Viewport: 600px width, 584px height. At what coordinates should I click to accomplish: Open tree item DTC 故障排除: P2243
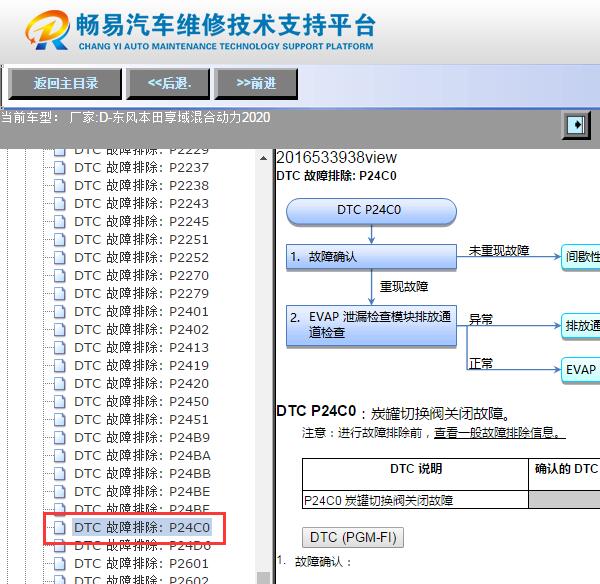[142, 204]
